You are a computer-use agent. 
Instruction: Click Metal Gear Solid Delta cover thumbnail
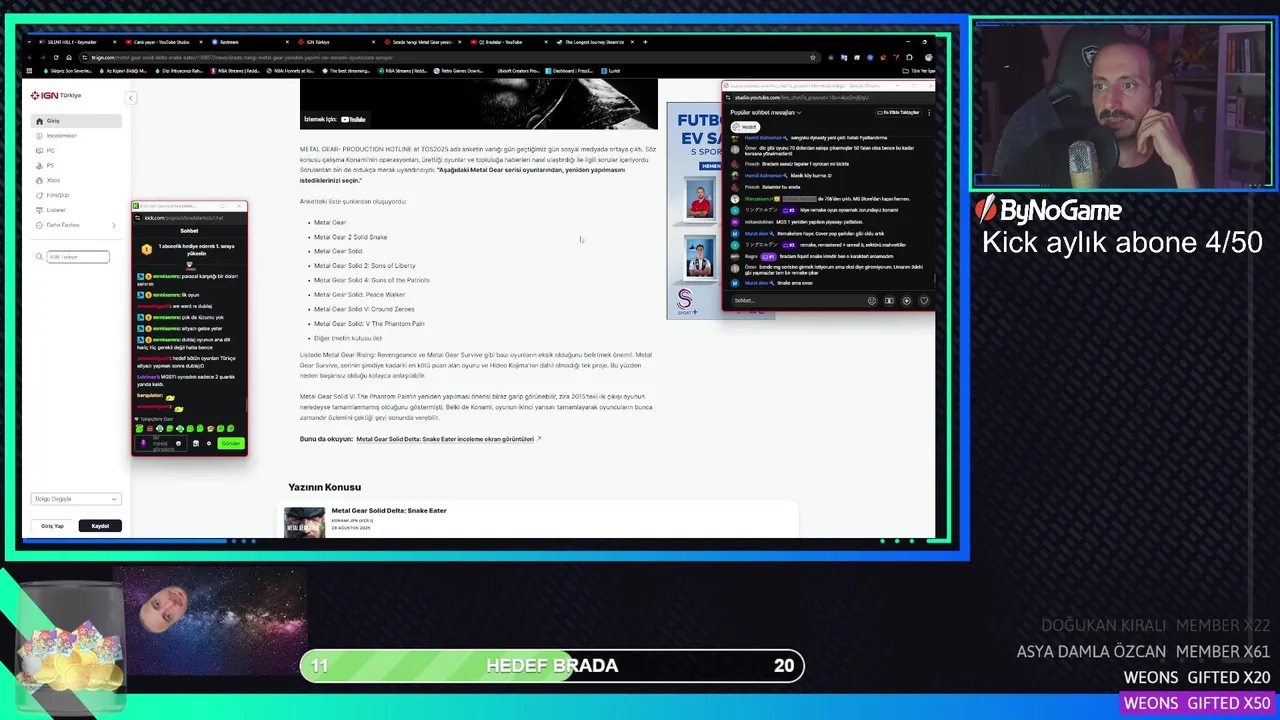(304, 522)
